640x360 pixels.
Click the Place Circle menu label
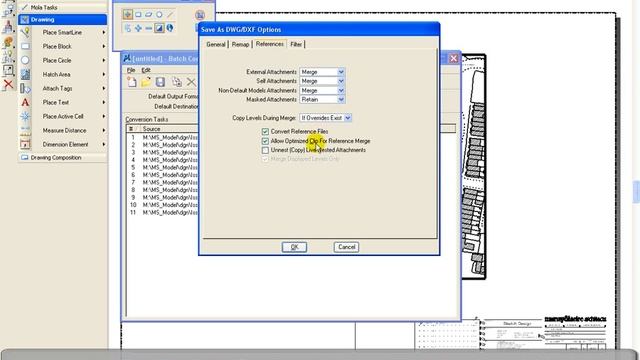click(57, 60)
